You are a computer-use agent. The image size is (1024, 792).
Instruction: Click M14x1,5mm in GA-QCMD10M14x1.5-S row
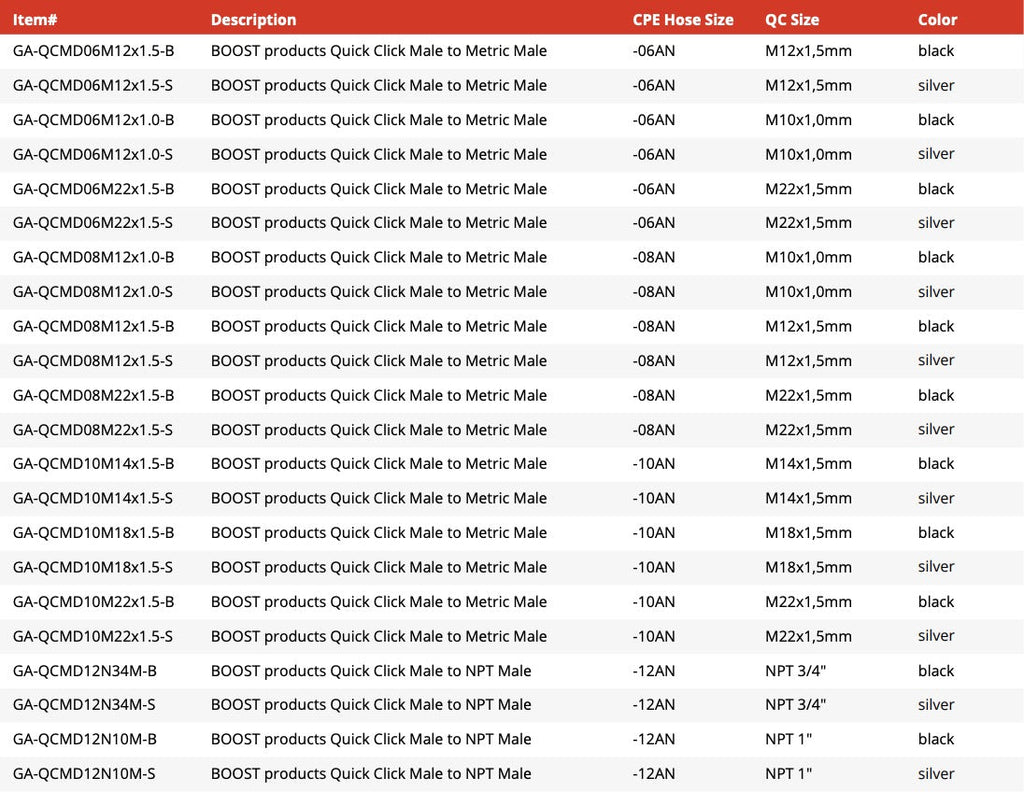(808, 498)
